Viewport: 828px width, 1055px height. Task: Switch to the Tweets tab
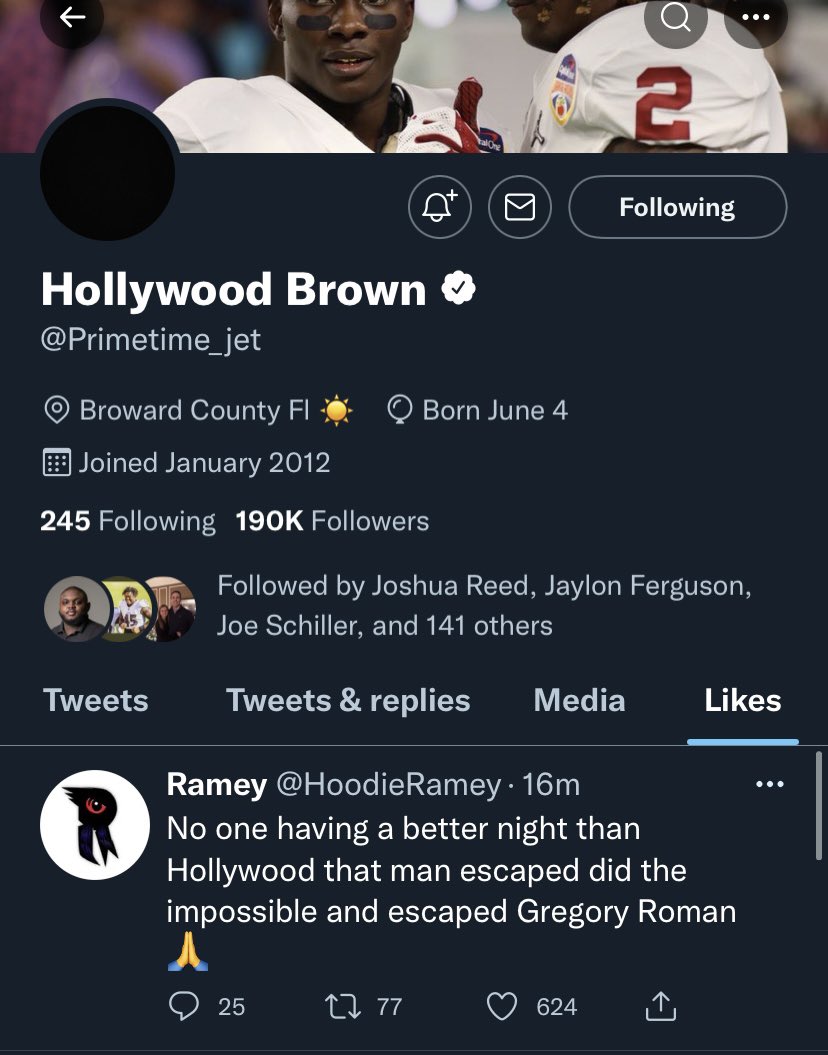(96, 700)
